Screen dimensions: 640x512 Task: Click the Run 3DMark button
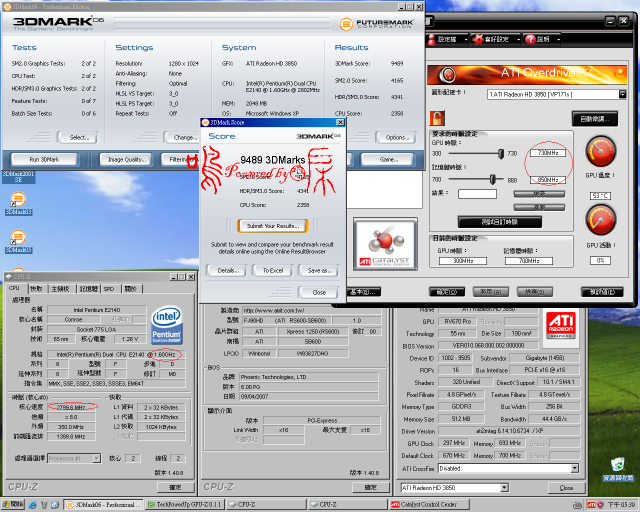tap(44, 159)
